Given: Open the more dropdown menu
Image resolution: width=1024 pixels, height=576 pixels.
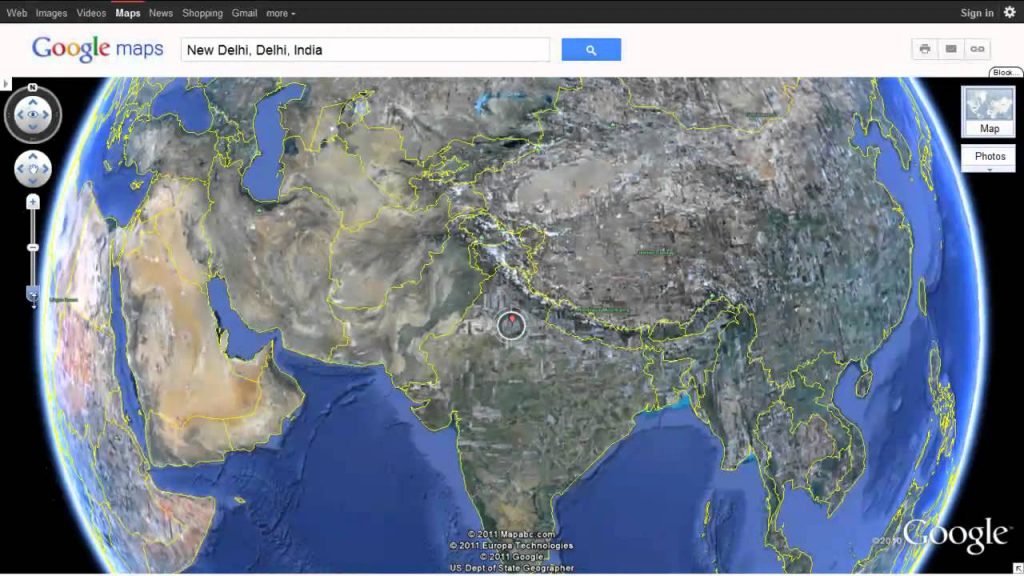Looking at the screenshot, I should tap(281, 13).
